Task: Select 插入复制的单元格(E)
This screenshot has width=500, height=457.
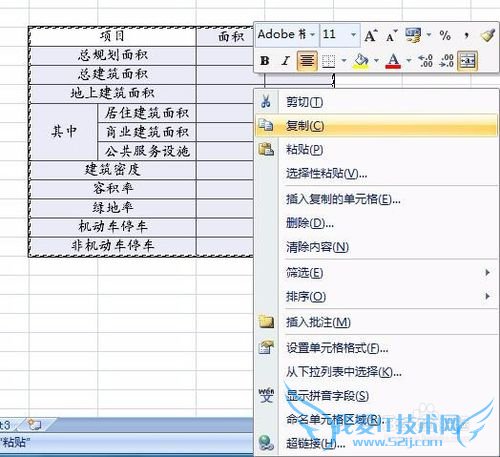Action: pyautogui.click(x=376, y=199)
